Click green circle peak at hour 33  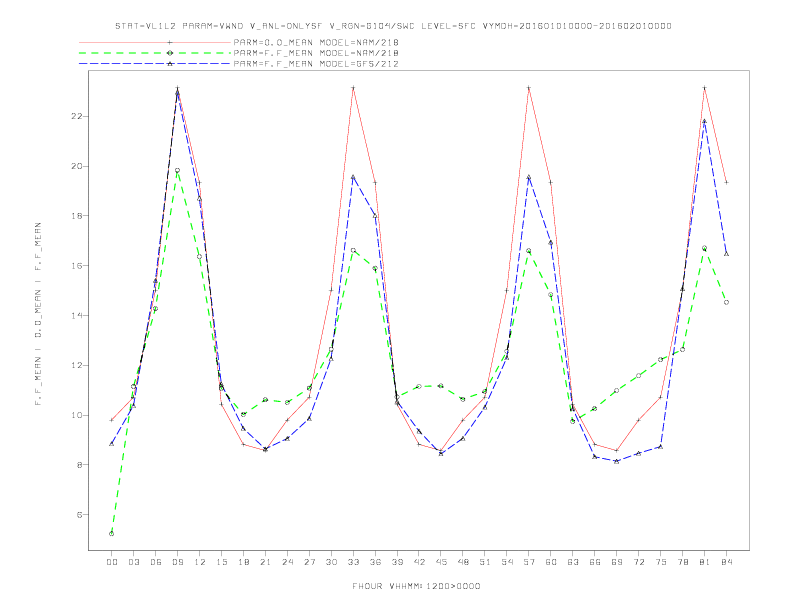[353, 250]
